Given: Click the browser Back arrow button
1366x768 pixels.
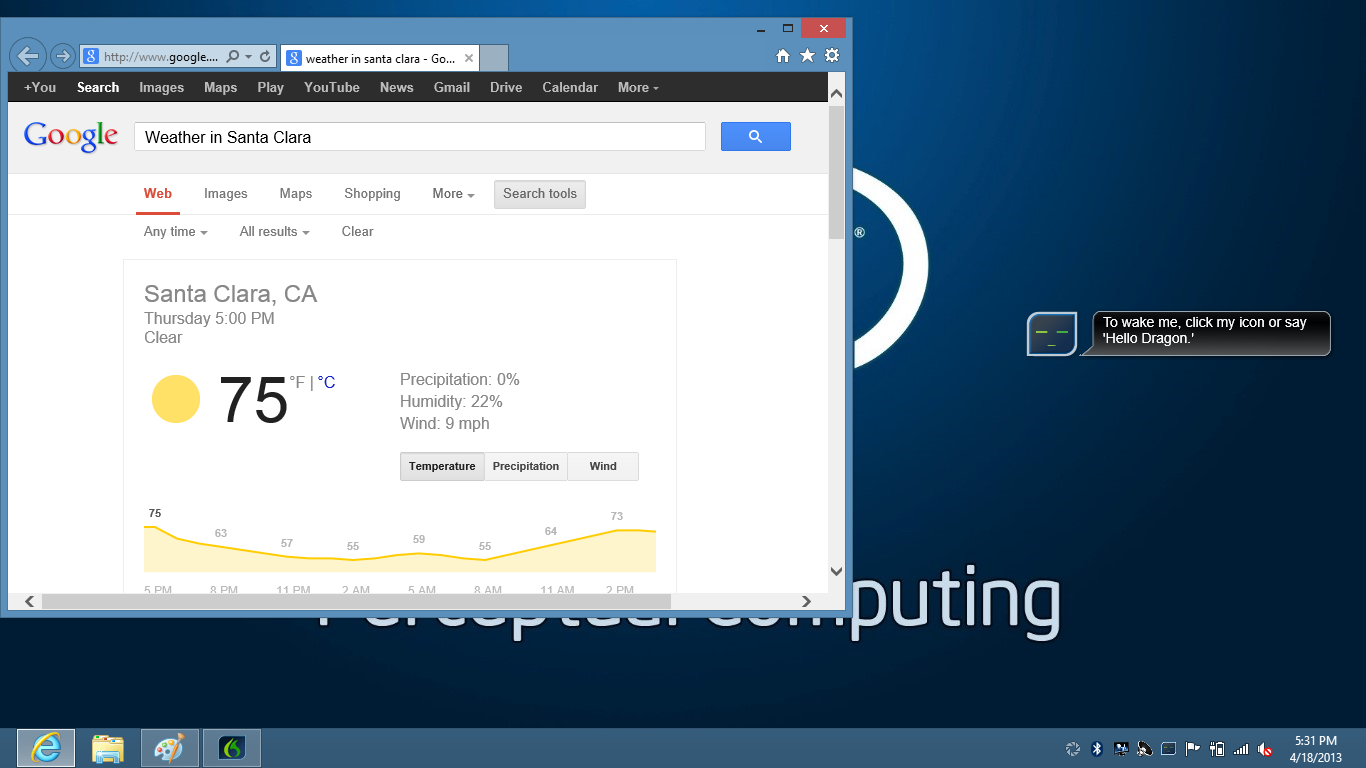Looking at the screenshot, I should (29, 56).
